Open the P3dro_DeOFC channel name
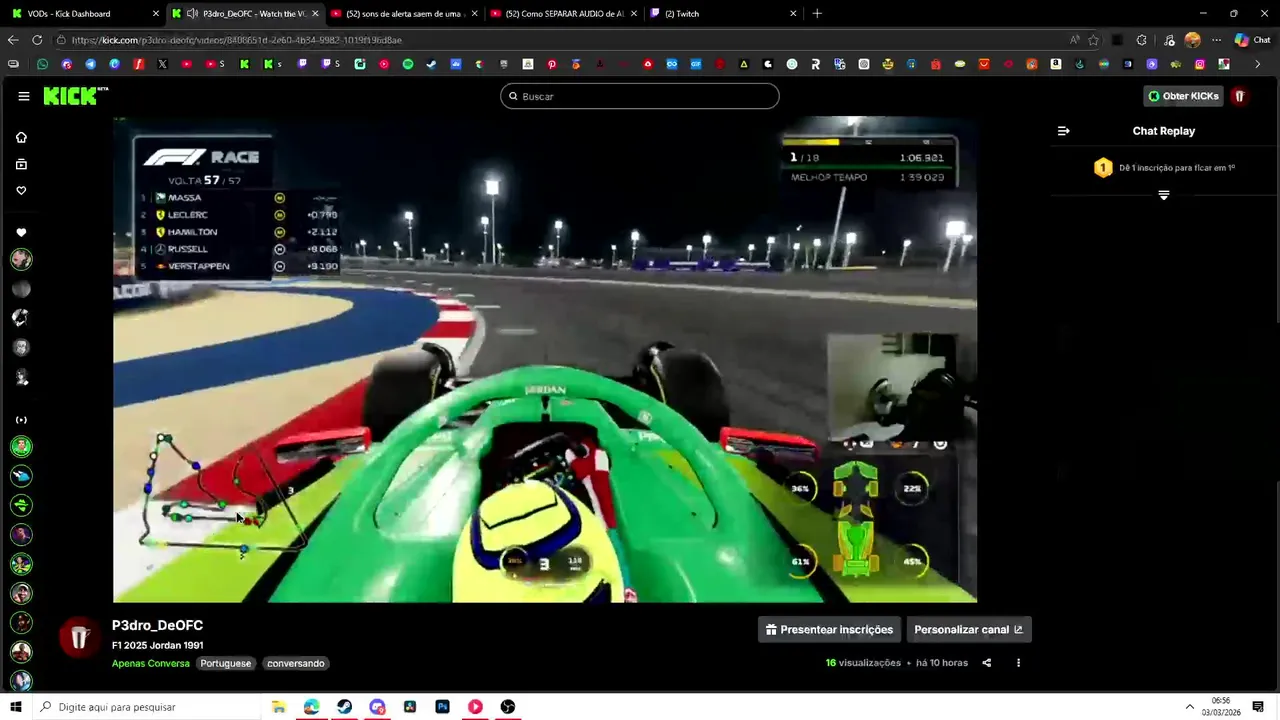 pos(157,625)
